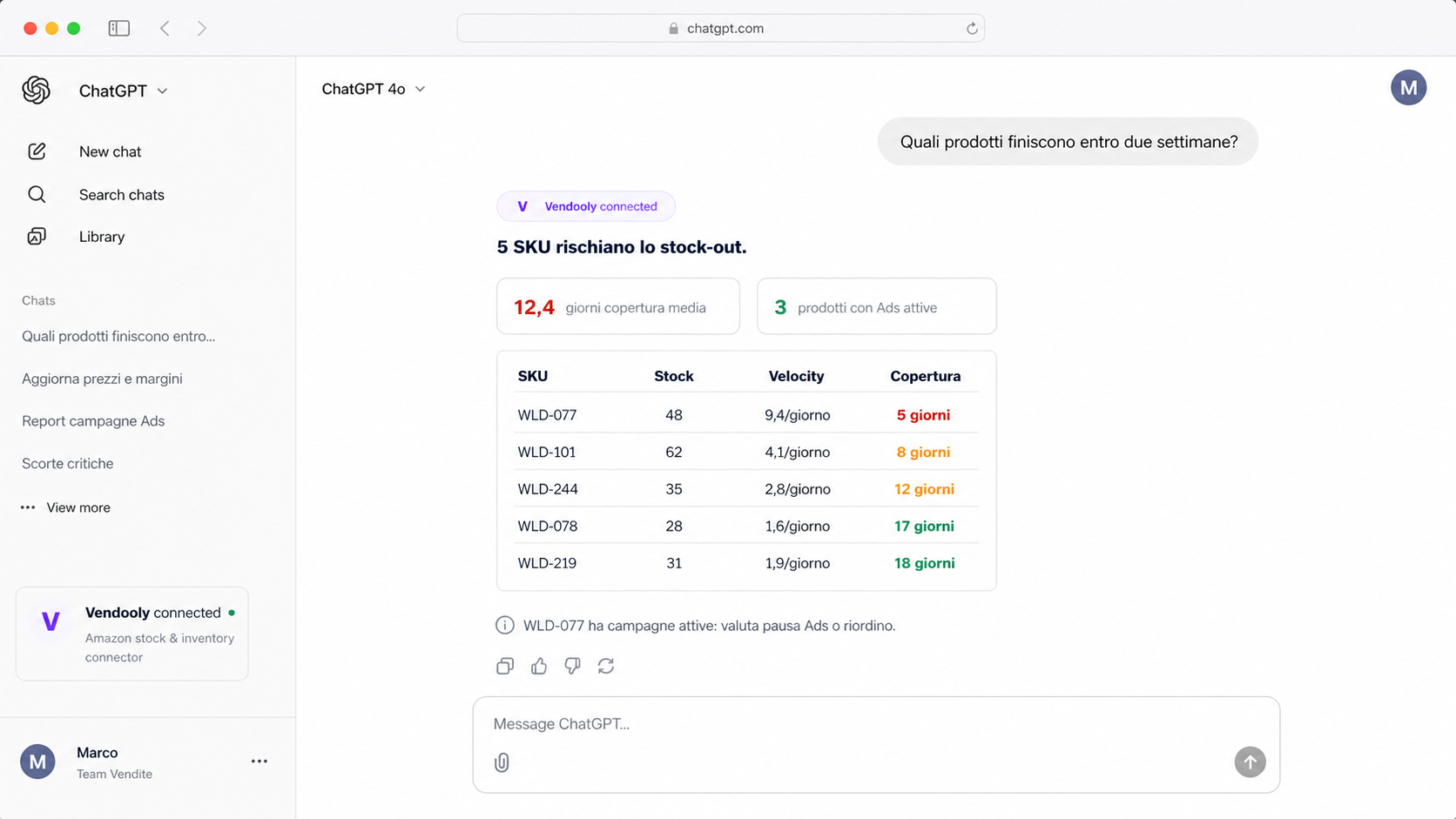Open the three-dot menu next to Marco

click(260, 762)
